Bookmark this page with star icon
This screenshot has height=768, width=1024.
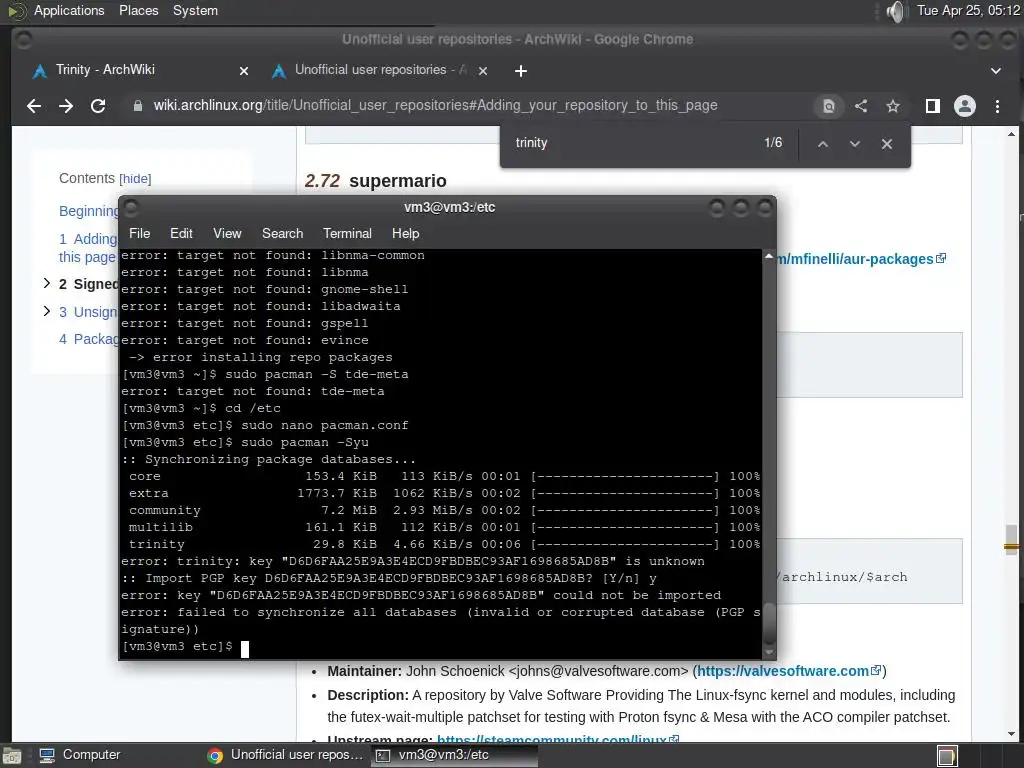(893, 106)
